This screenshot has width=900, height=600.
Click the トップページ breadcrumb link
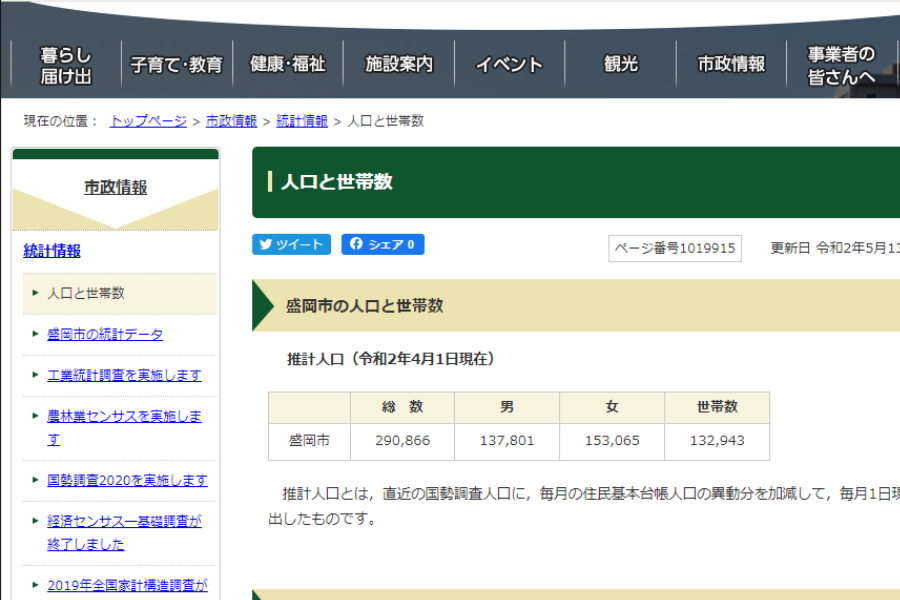coord(148,121)
